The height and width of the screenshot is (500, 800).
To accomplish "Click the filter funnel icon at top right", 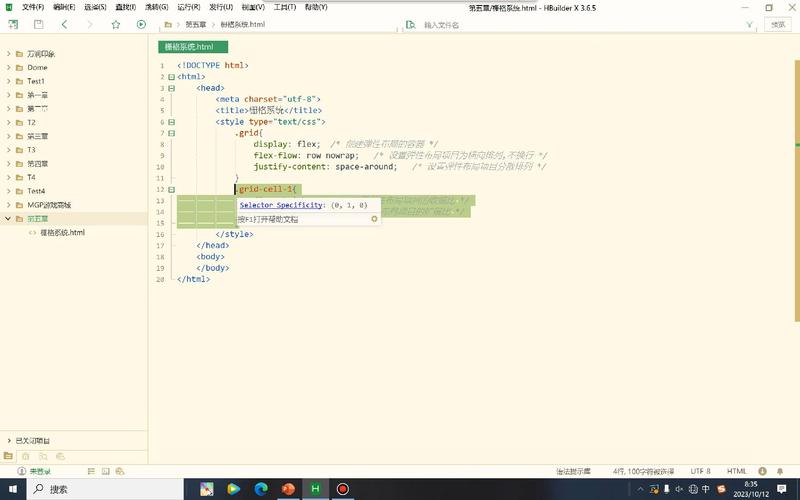I will pos(749,24).
